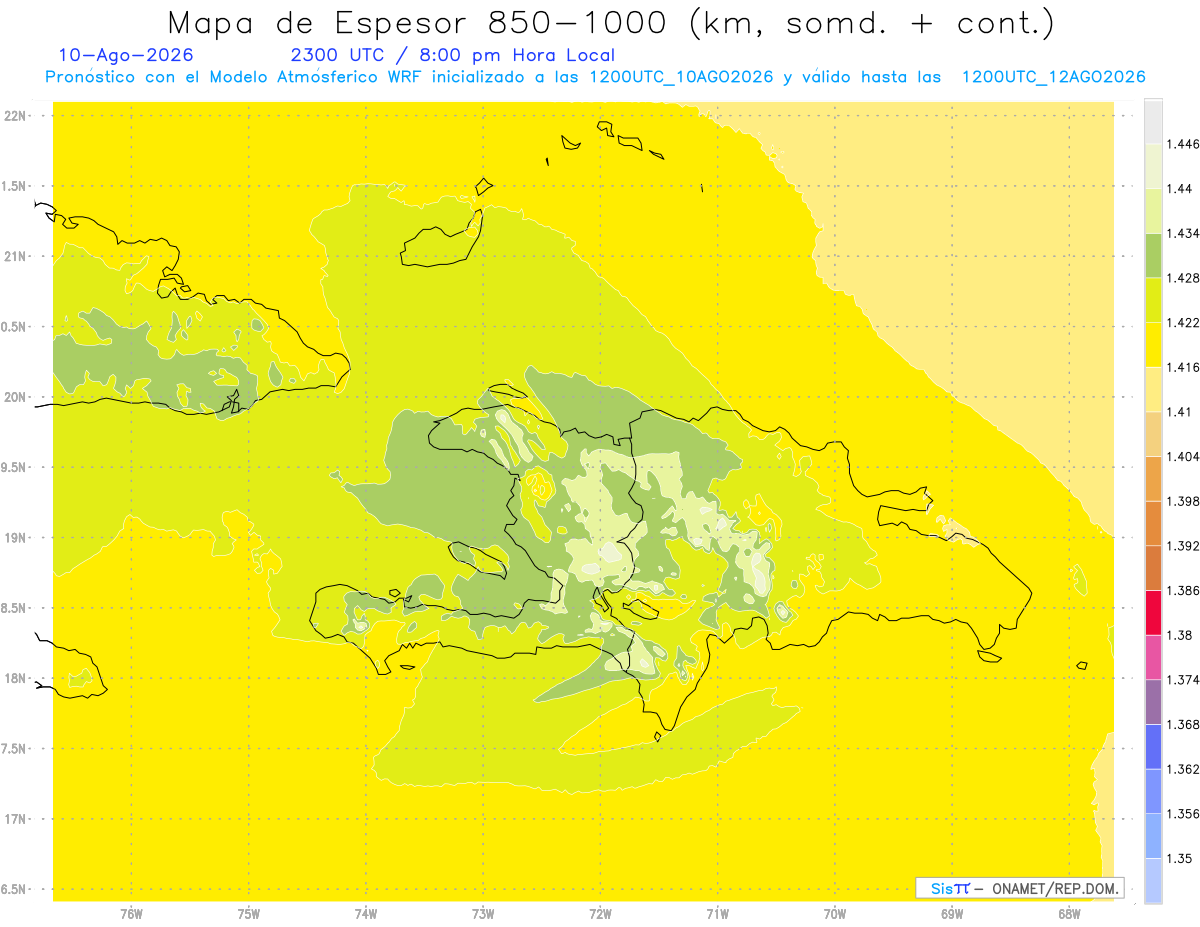1200x927 pixels.
Task: Click the longitude label '74W'
Action: tap(366, 914)
